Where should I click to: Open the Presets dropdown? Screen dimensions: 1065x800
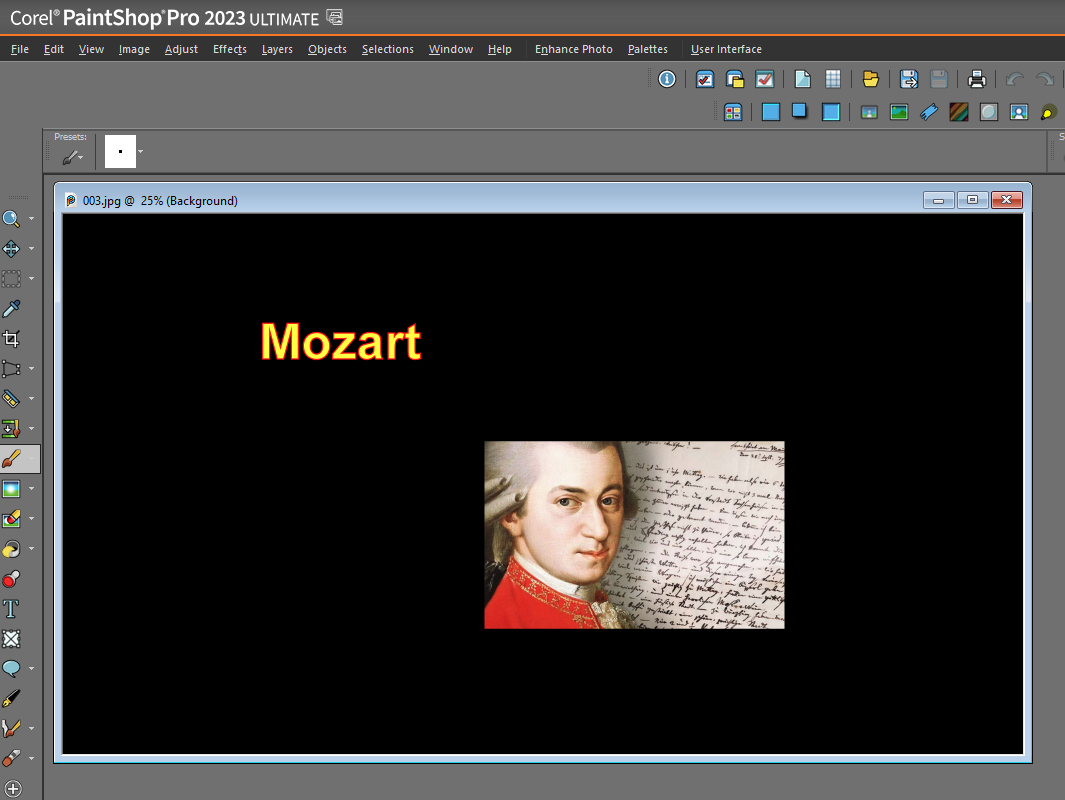72,156
